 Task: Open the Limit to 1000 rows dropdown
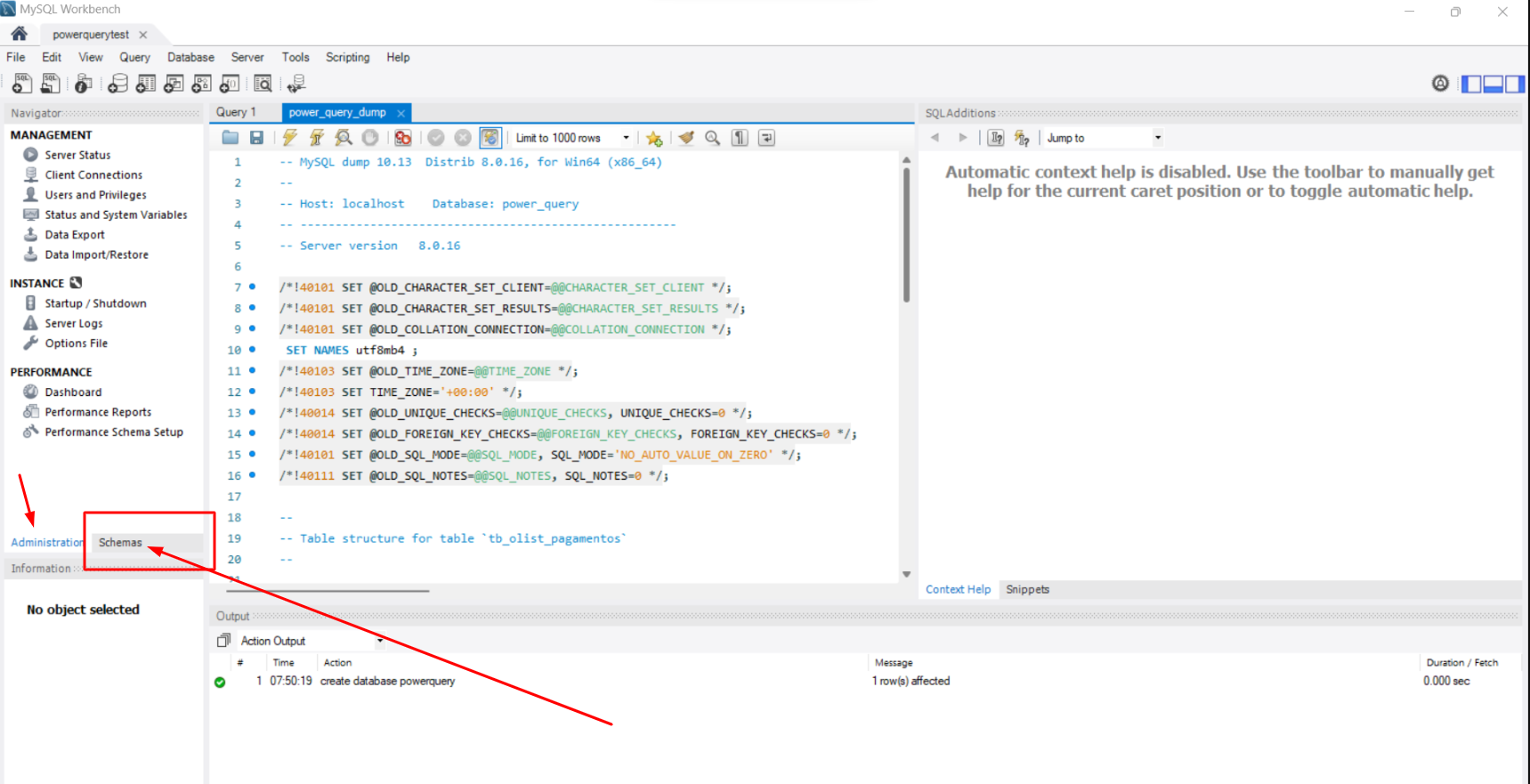click(573, 138)
